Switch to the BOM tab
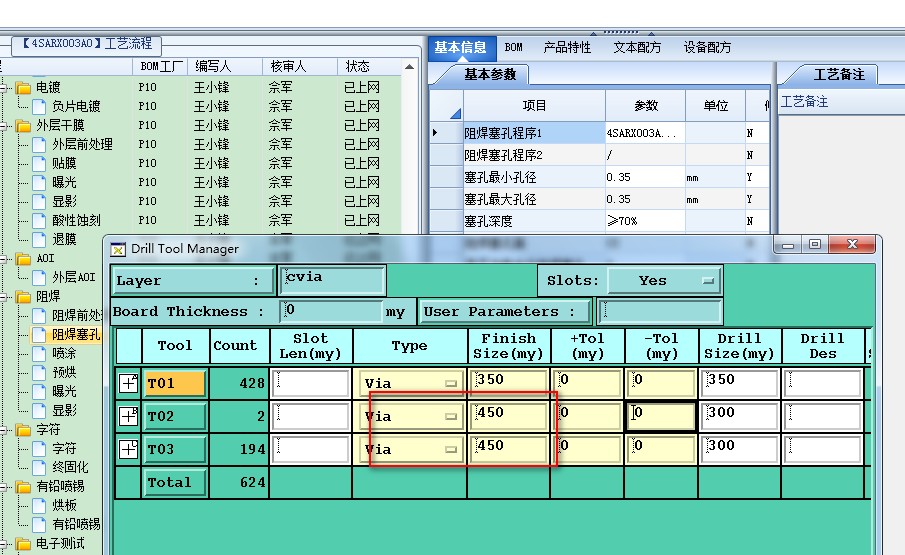The image size is (905, 555). (514, 47)
